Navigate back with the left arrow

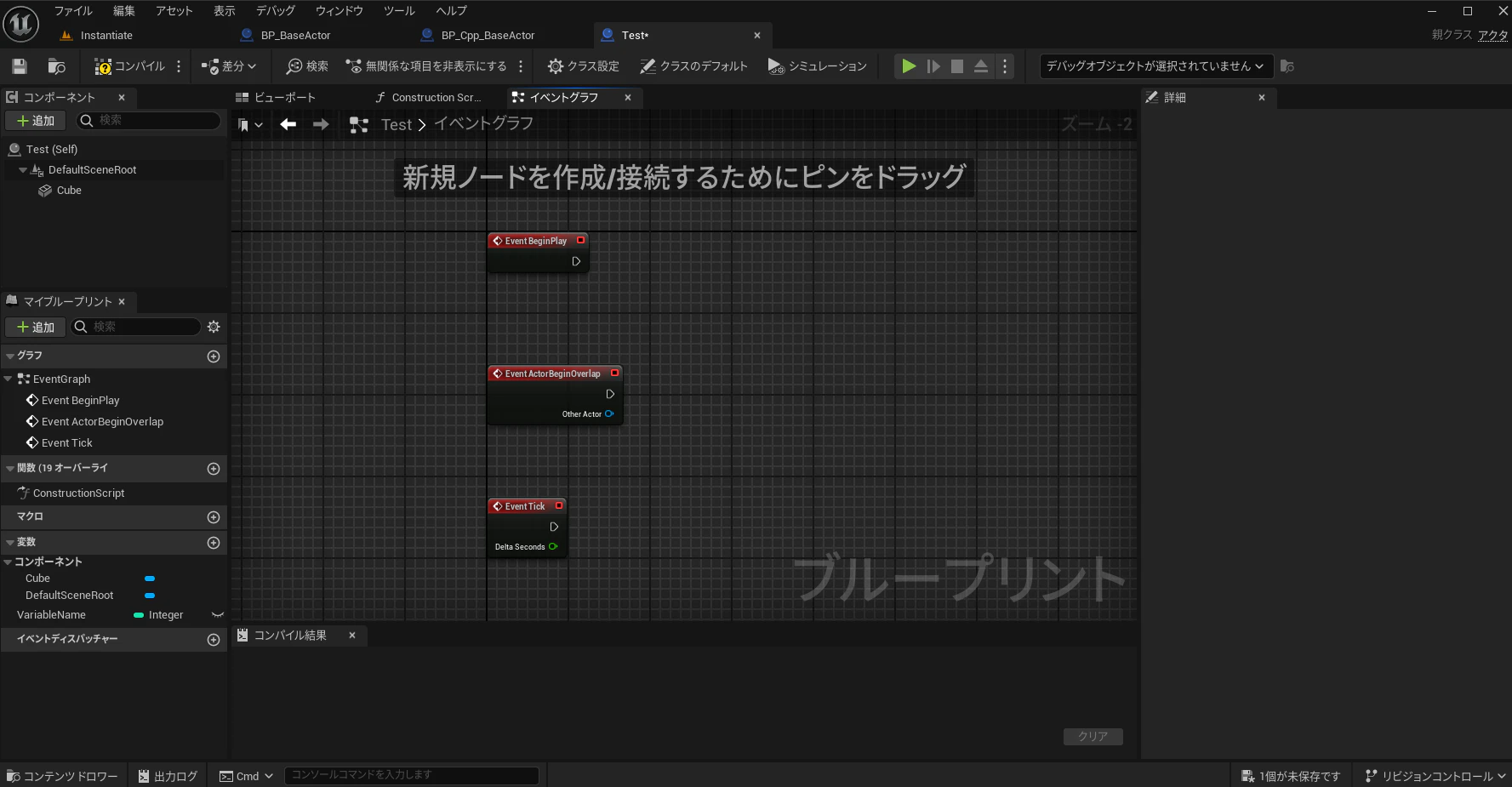click(288, 125)
